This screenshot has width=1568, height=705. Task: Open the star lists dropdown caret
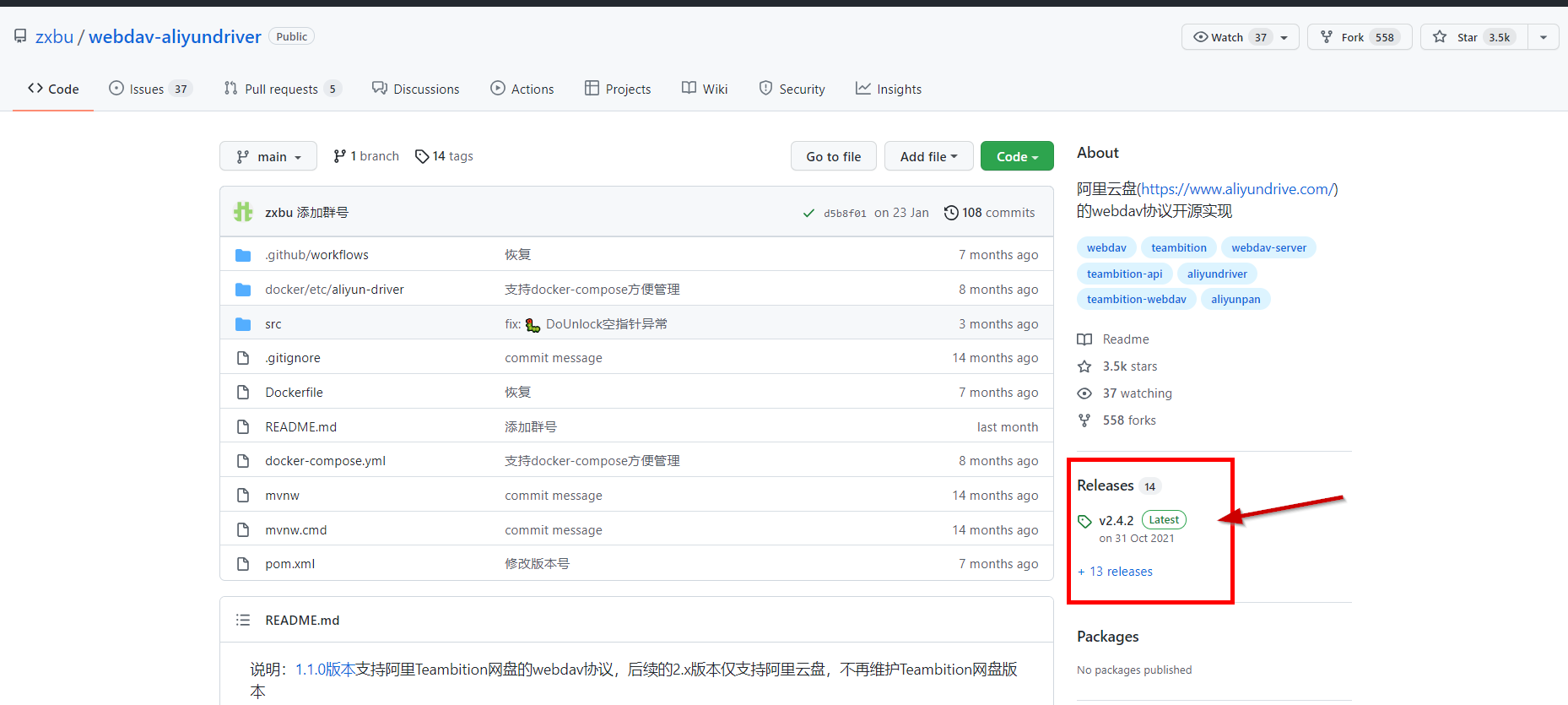point(1544,37)
